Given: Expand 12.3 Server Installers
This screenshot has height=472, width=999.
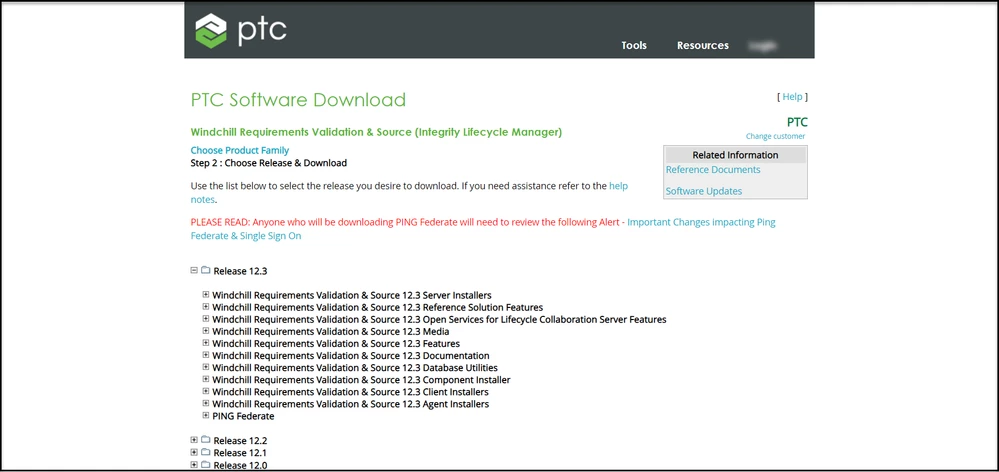Looking at the screenshot, I should (206, 294).
